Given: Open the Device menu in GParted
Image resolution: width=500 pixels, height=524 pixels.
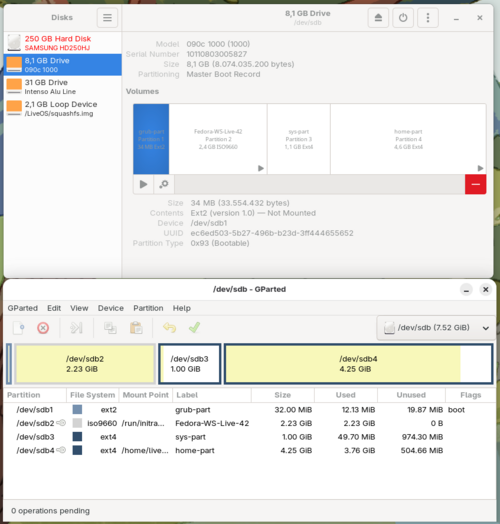Looking at the screenshot, I should [x=111, y=308].
